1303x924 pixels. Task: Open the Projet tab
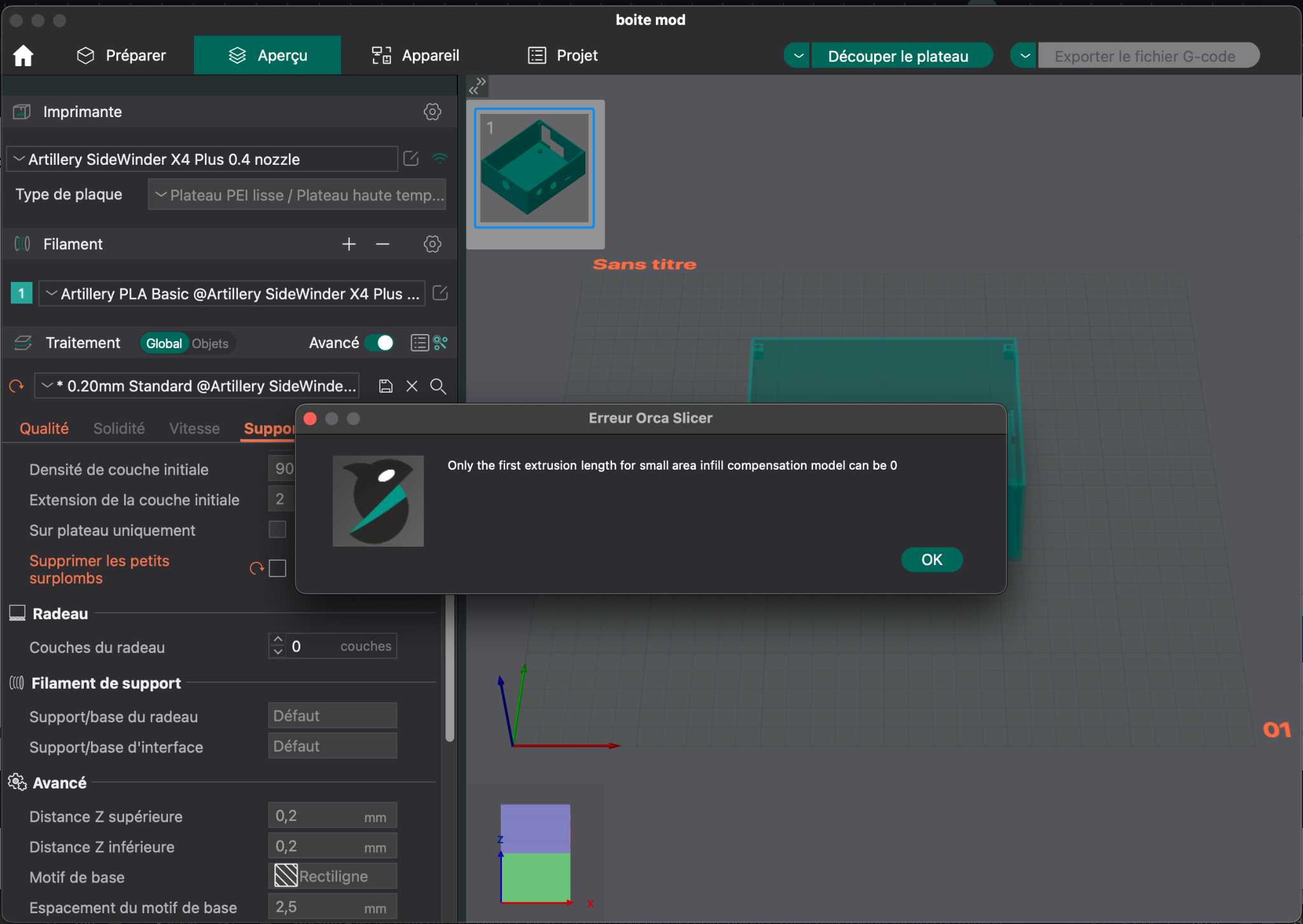tap(562, 56)
